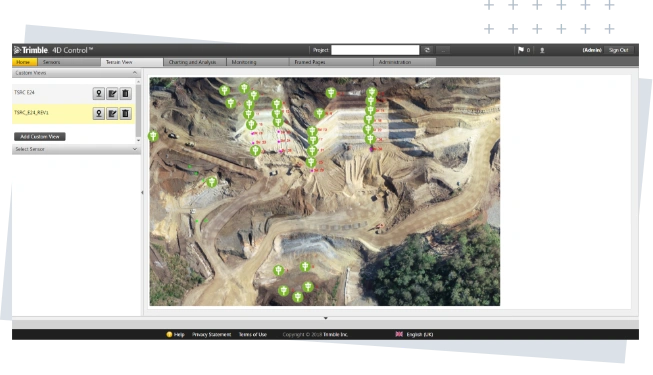This screenshot has height=375, width=653.
Task: Go to the Home tab
Action: point(24,62)
